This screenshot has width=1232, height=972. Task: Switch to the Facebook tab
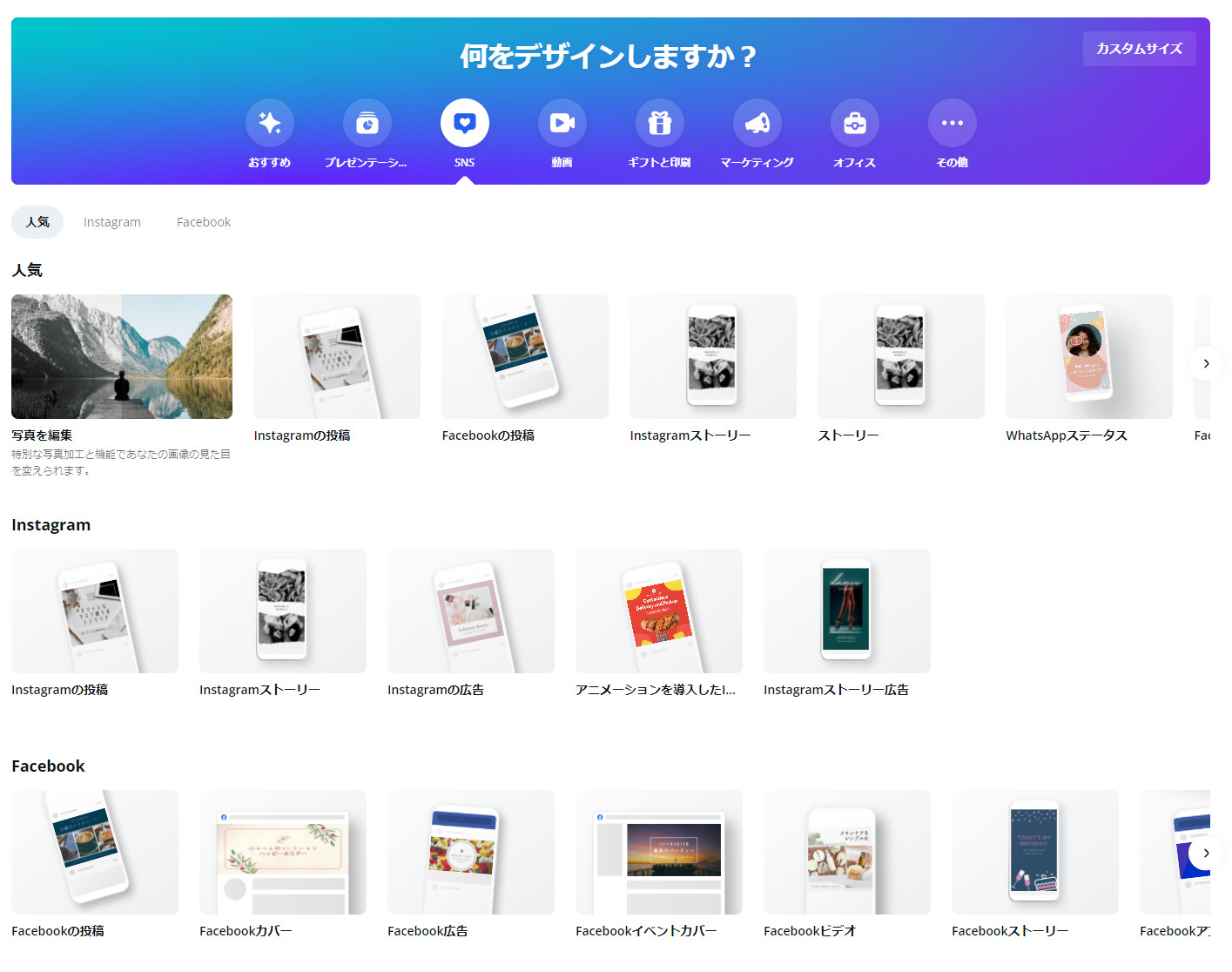[x=204, y=222]
